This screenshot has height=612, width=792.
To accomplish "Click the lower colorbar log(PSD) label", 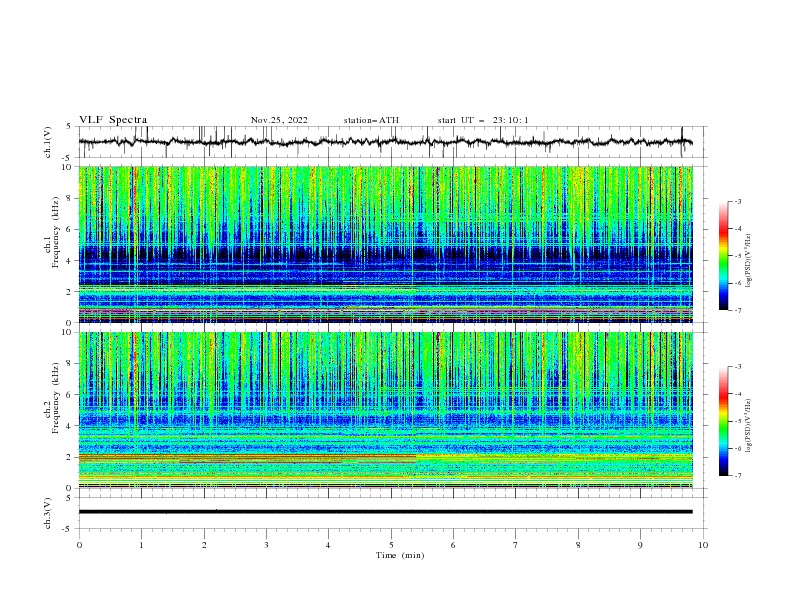I will (x=748, y=425).
